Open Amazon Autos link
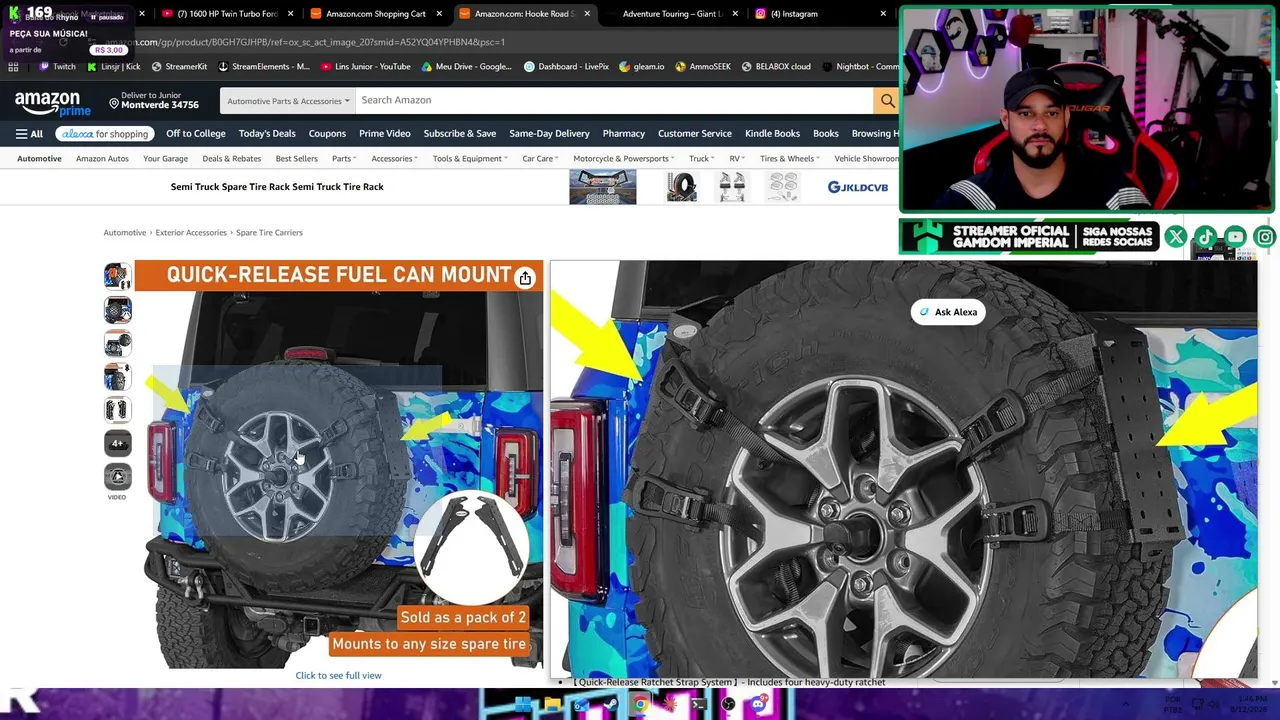This screenshot has height=720, width=1280. (102, 159)
